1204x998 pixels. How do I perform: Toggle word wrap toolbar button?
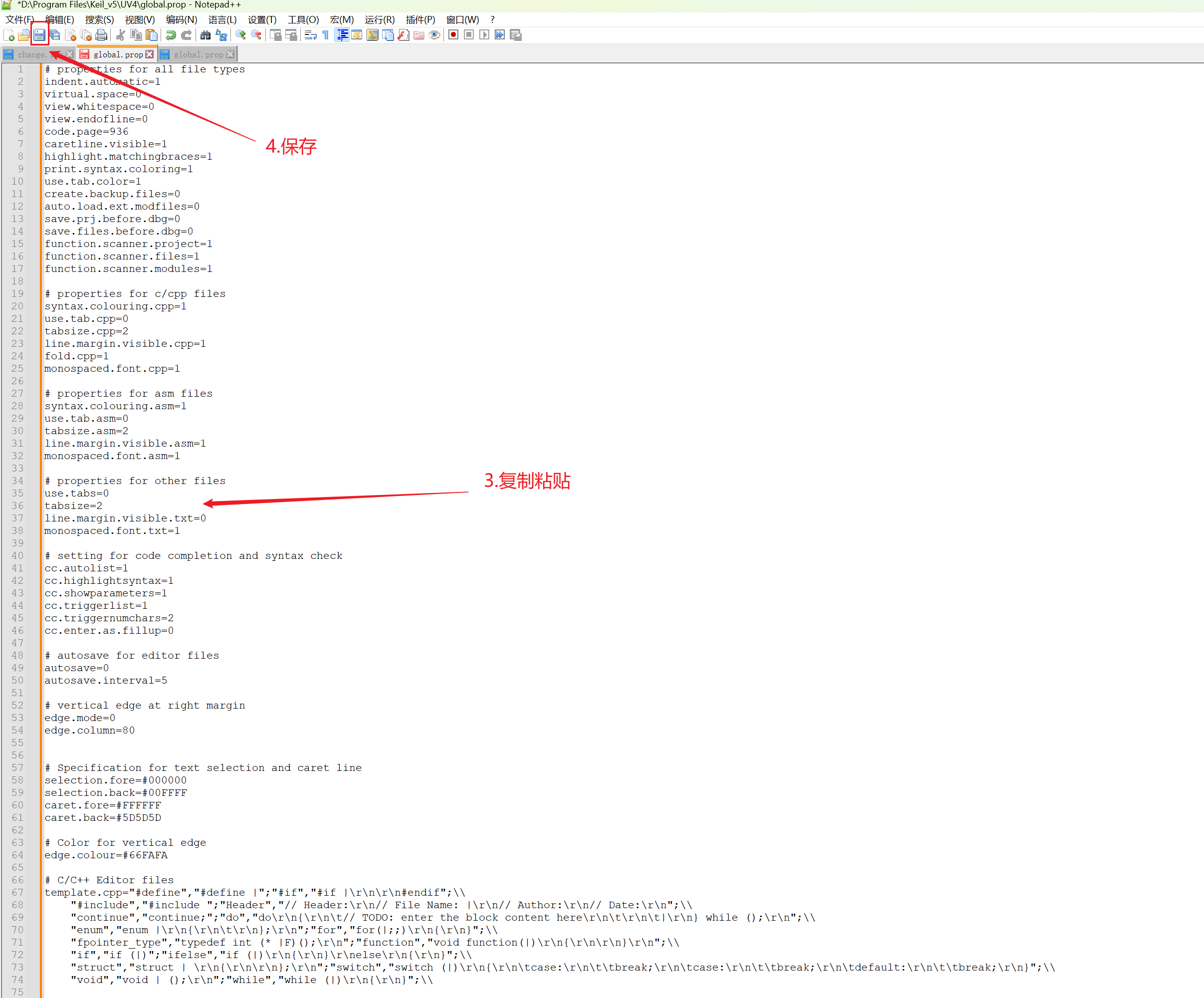point(310,35)
